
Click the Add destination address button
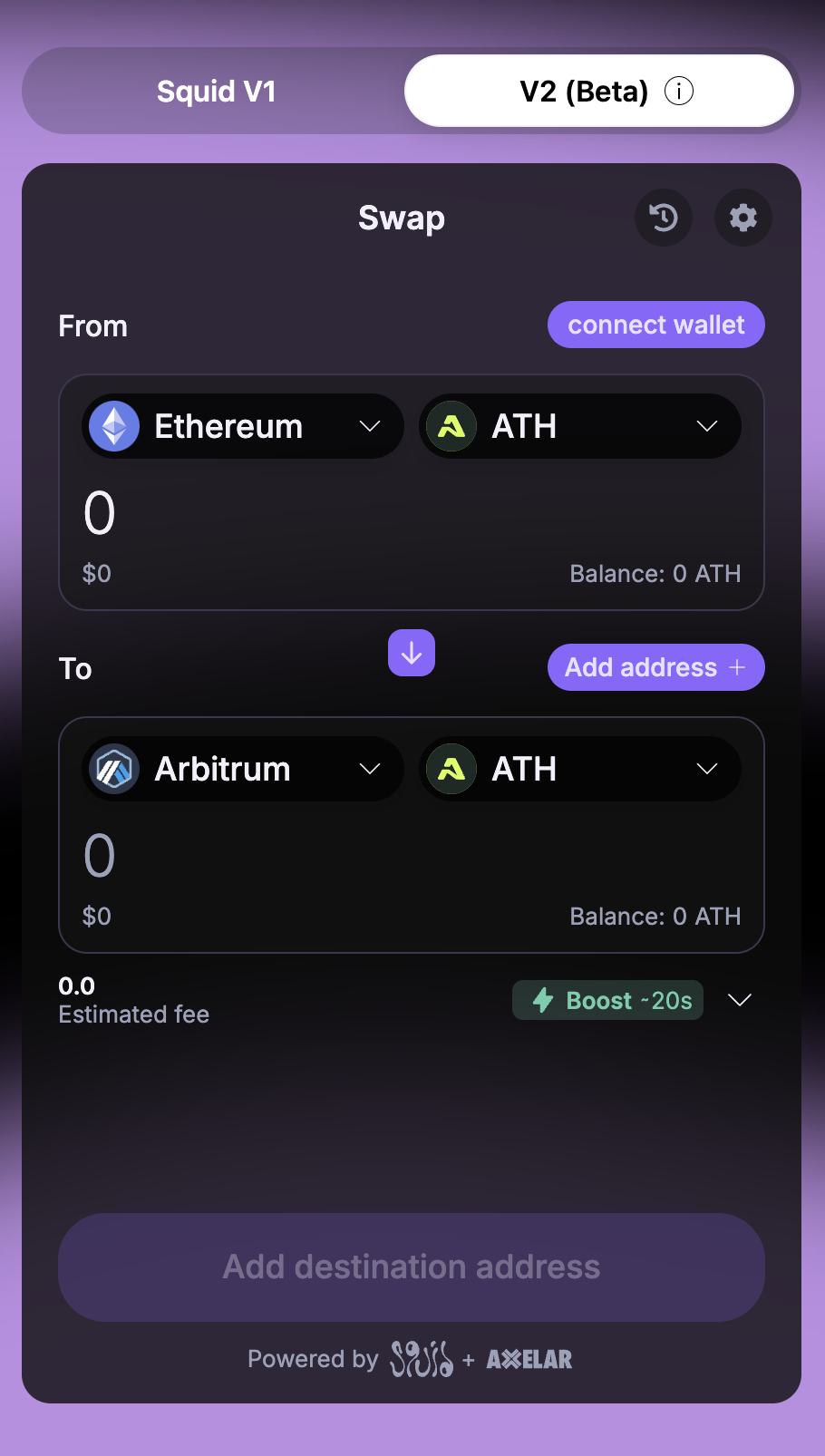(x=412, y=1267)
